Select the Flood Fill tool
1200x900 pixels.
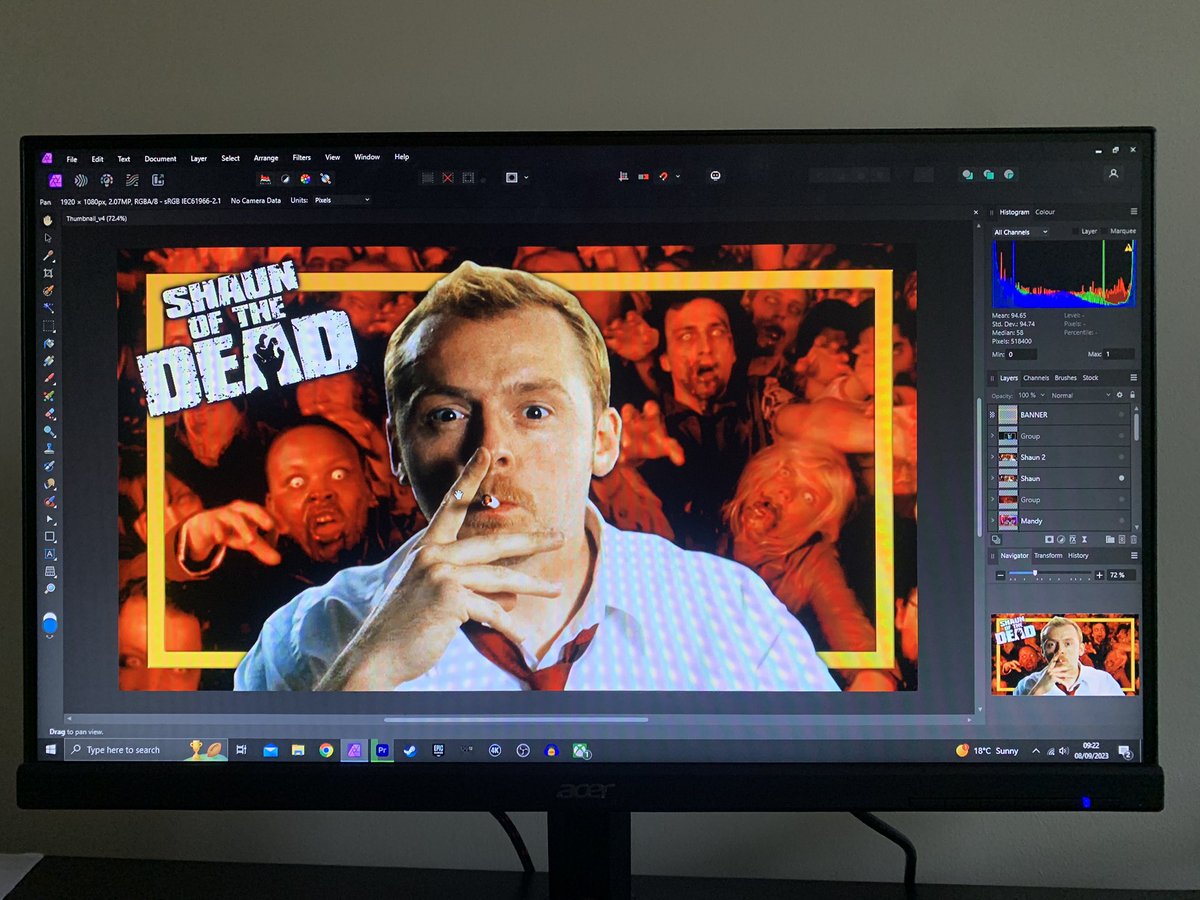click(x=48, y=344)
